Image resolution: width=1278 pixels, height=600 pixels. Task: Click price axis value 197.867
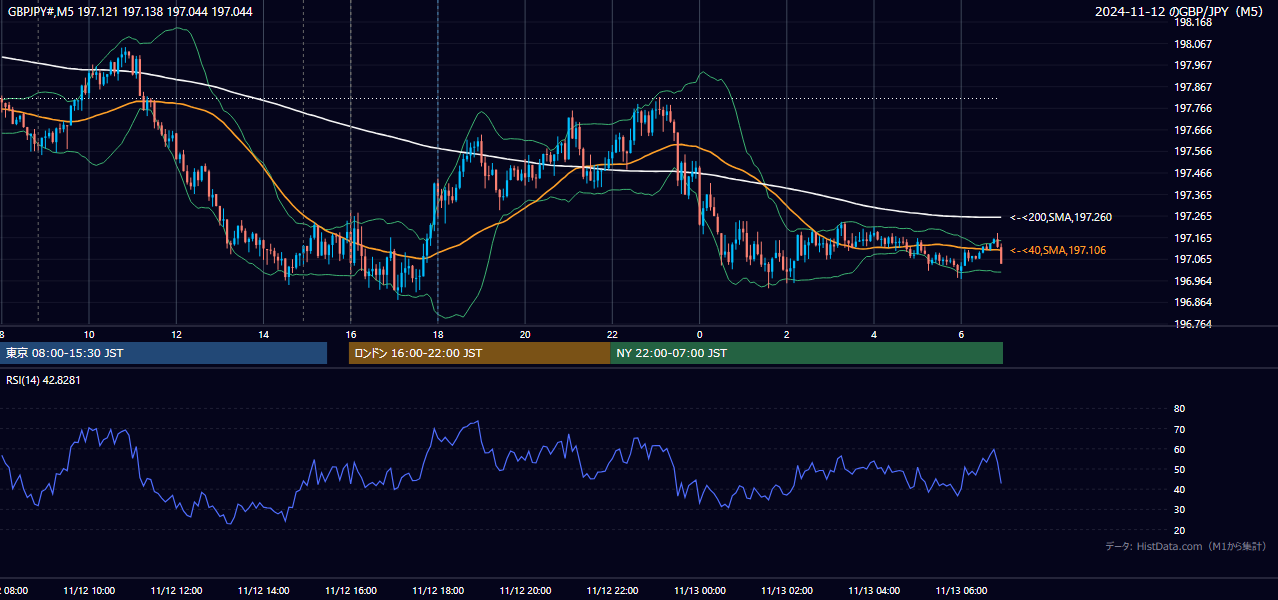click(1193, 87)
